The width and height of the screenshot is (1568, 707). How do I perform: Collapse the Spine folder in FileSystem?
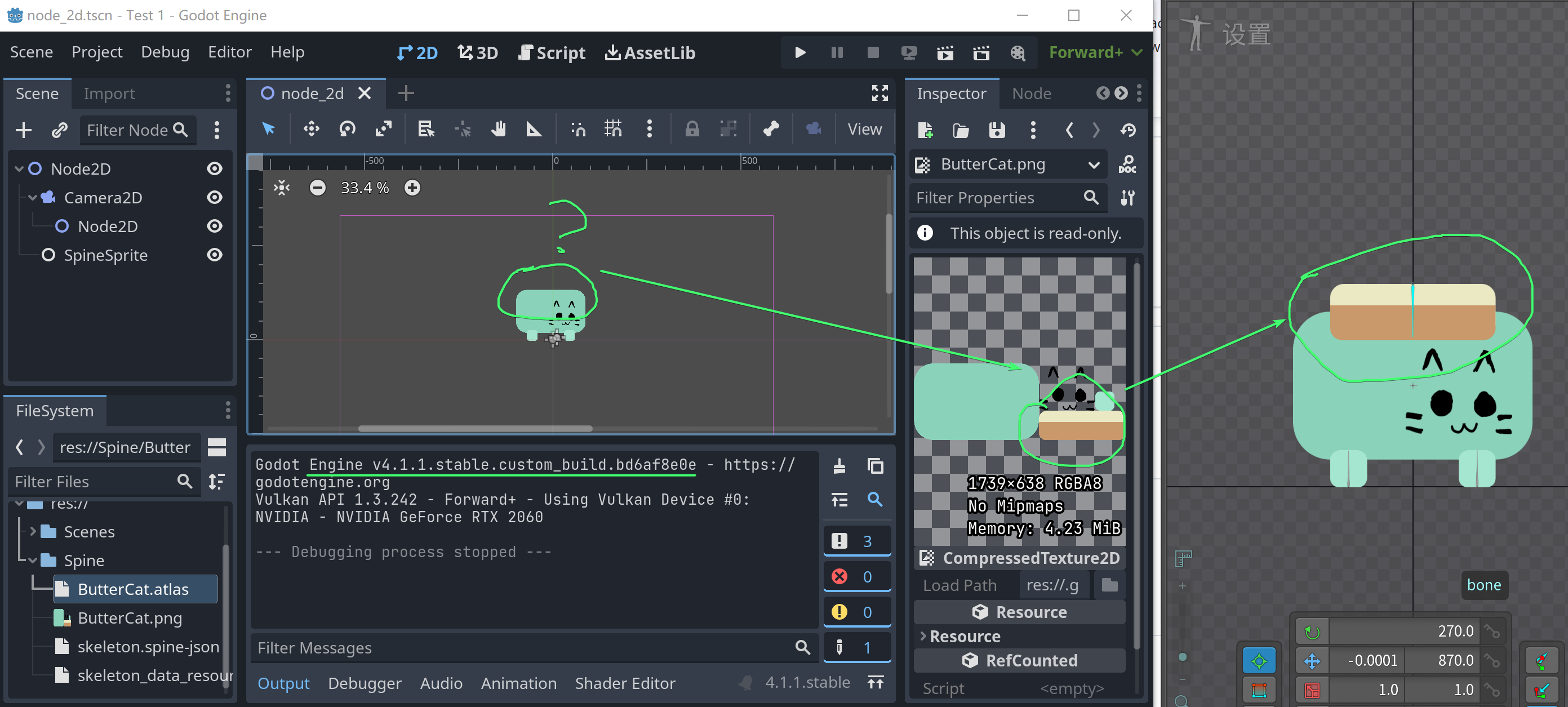32,560
